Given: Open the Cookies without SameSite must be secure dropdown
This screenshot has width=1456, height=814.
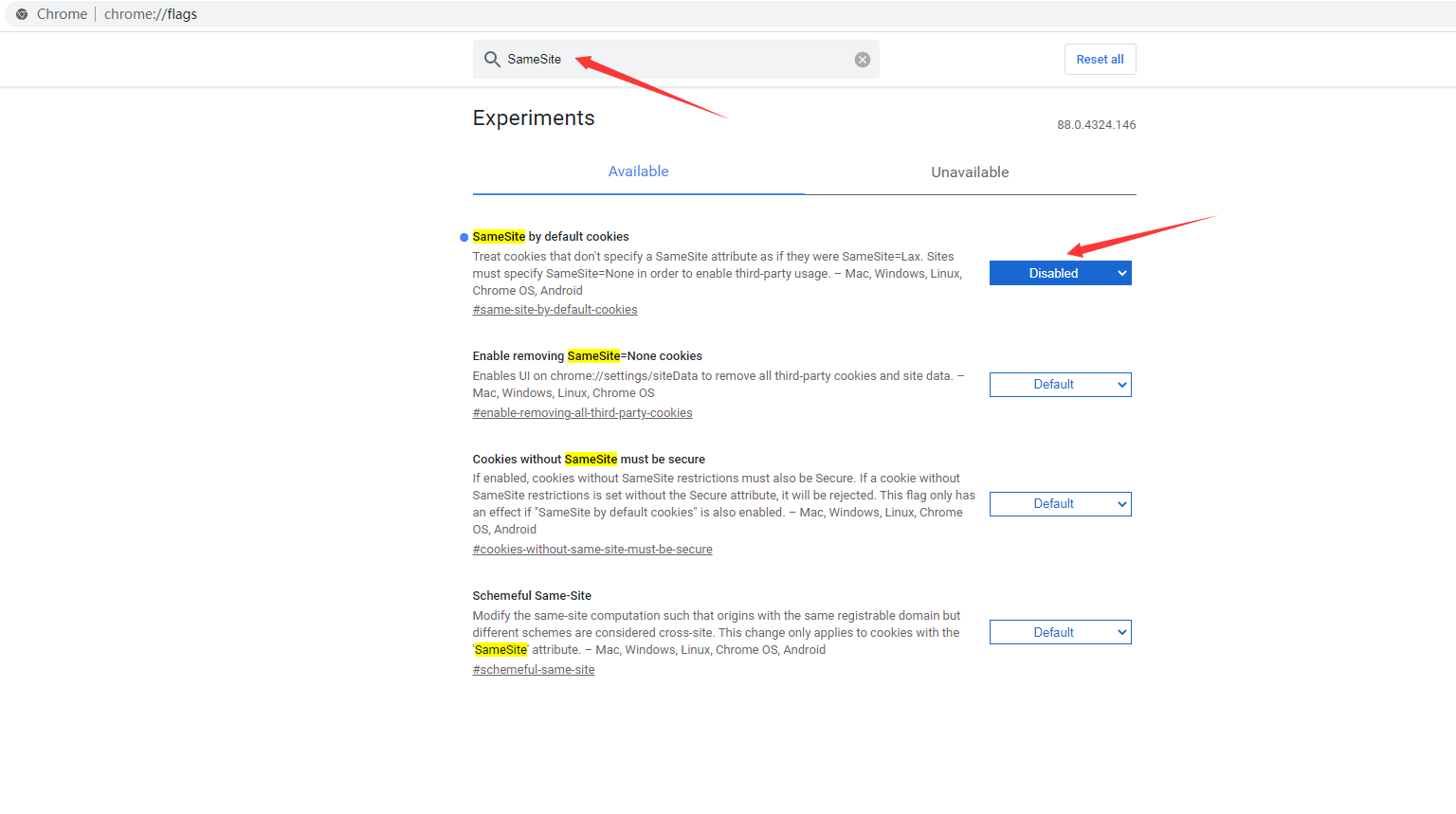Looking at the screenshot, I should click(1061, 504).
